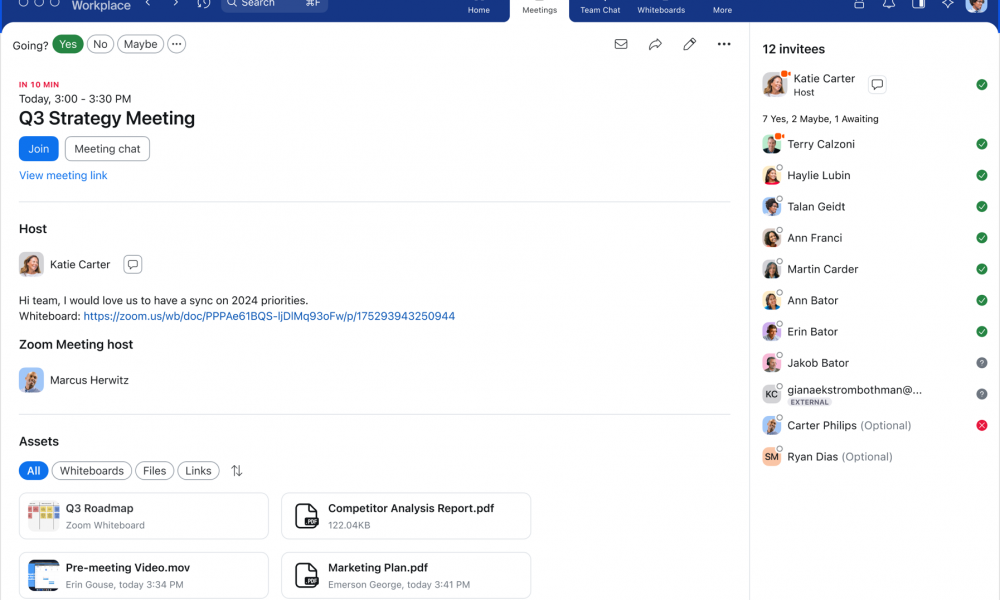Switch to Team Chat tab
The width and height of the screenshot is (1000, 600).
(x=600, y=9)
